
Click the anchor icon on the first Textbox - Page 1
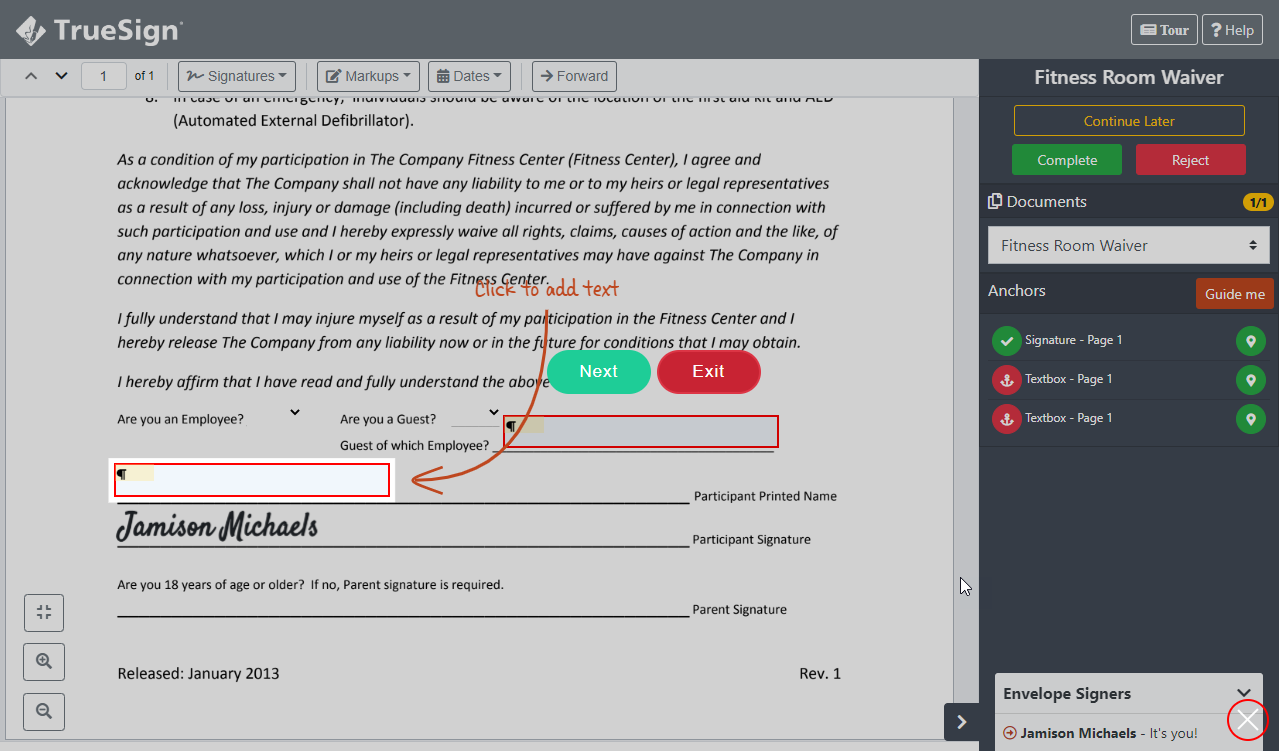click(x=1006, y=379)
